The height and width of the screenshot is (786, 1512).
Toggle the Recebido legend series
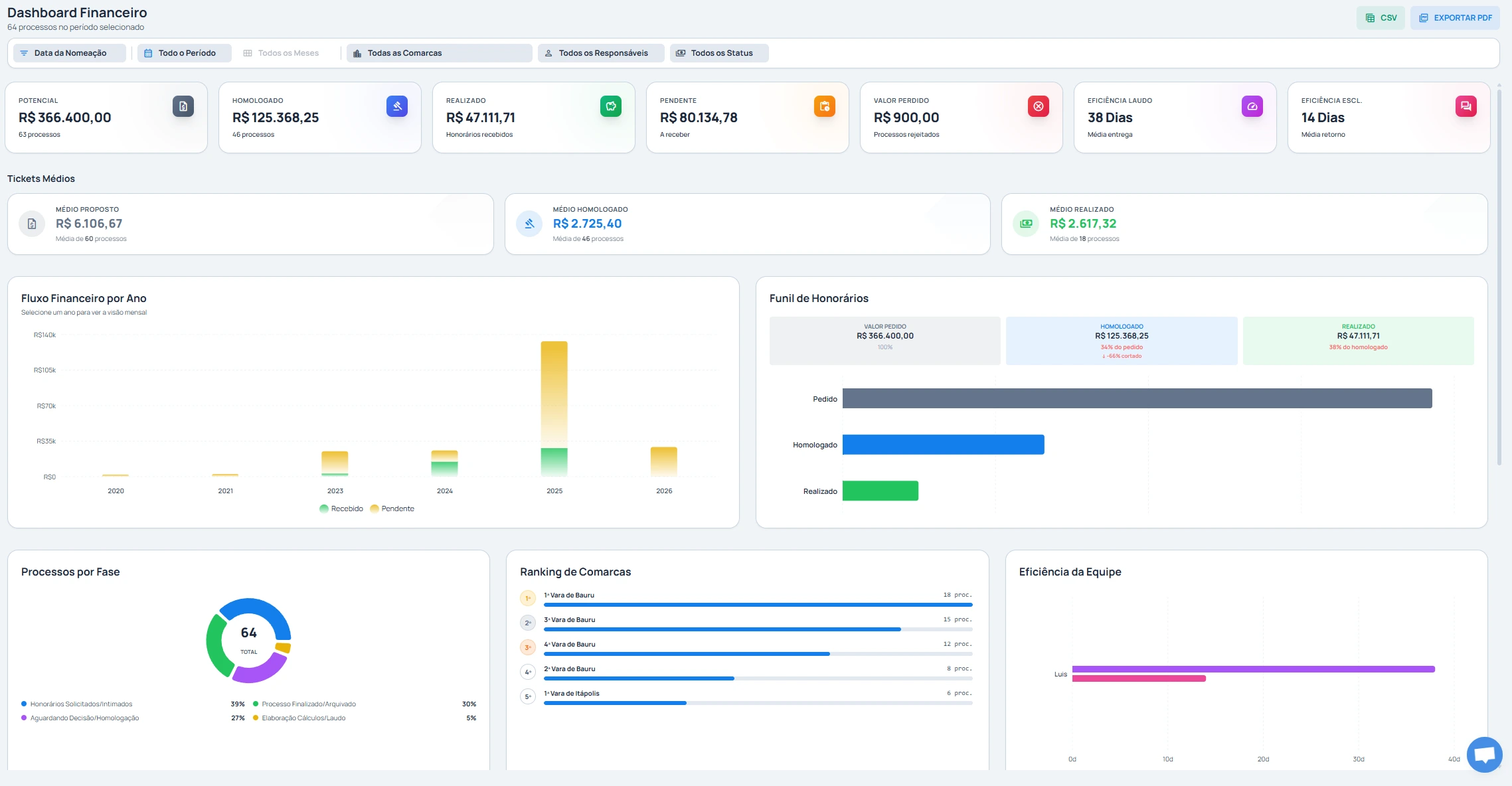[x=341, y=509]
